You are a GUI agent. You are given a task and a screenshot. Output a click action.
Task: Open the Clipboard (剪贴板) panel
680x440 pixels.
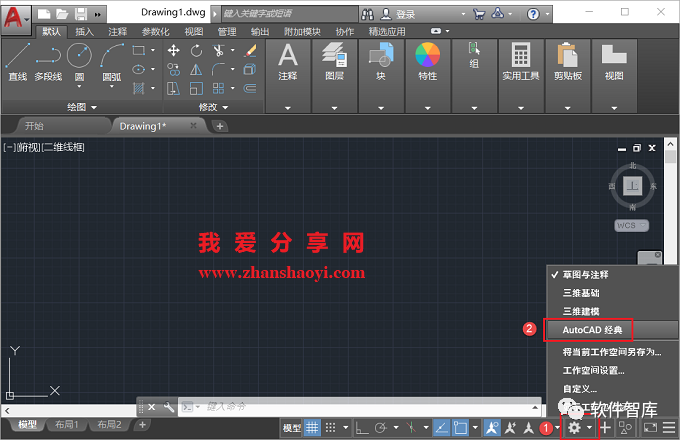coord(567,58)
